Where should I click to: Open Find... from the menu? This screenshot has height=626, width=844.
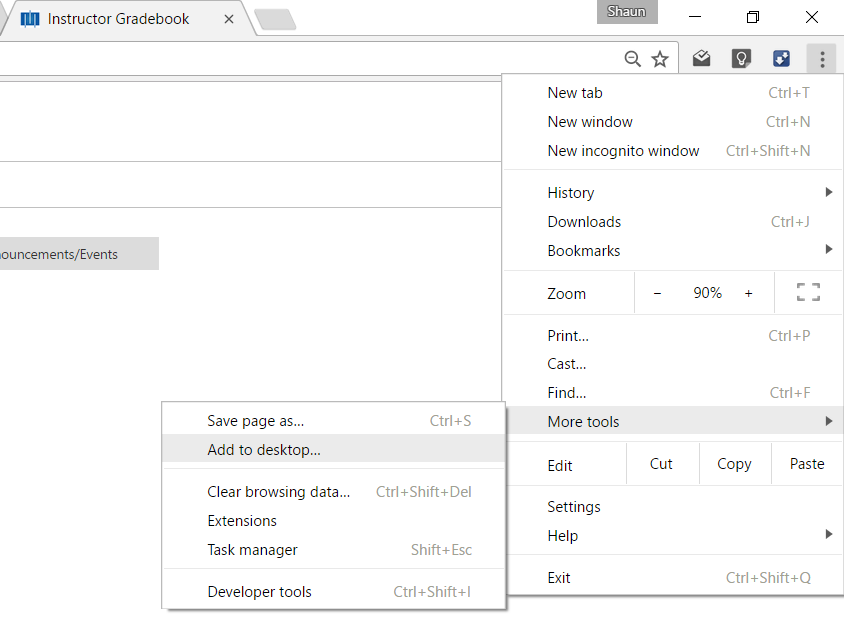point(673,393)
